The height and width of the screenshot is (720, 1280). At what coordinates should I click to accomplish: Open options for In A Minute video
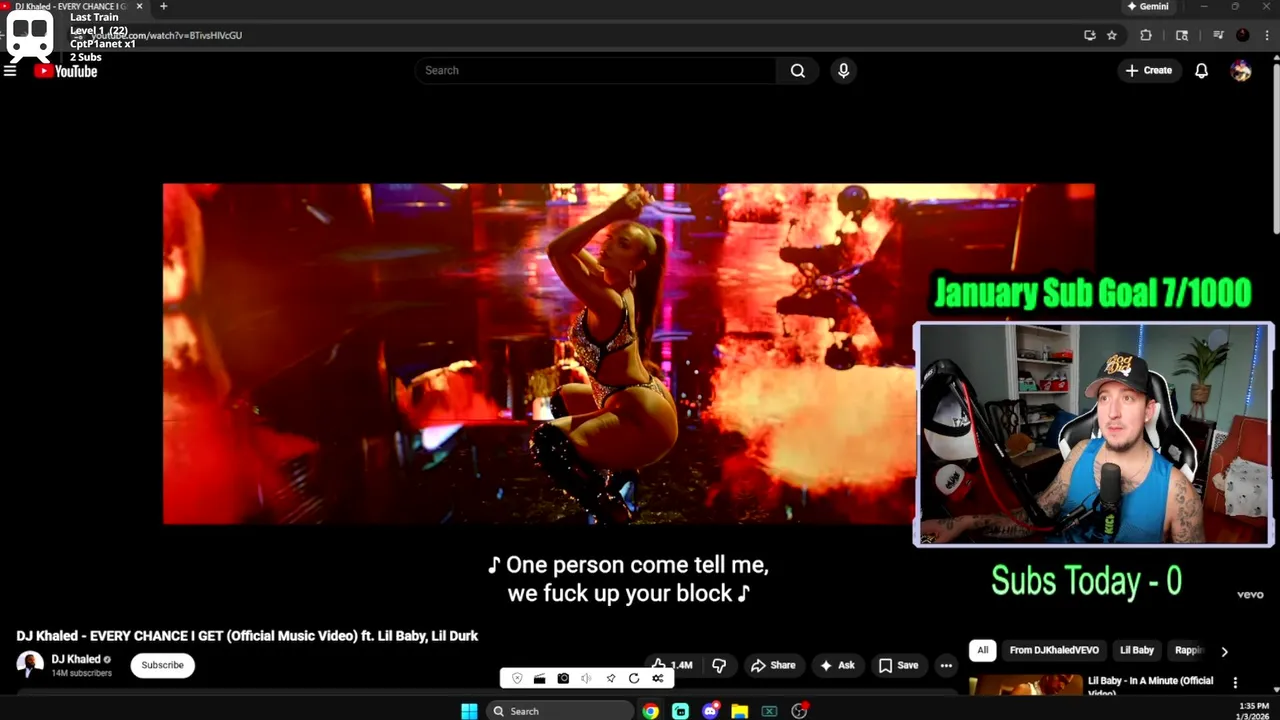pyautogui.click(x=1235, y=683)
